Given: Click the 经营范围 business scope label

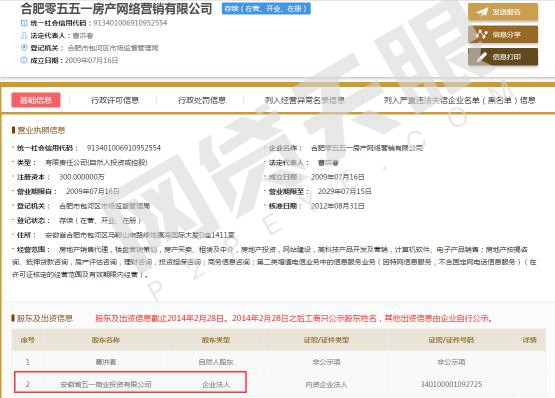Looking at the screenshot, I should pyautogui.click(x=34, y=250).
